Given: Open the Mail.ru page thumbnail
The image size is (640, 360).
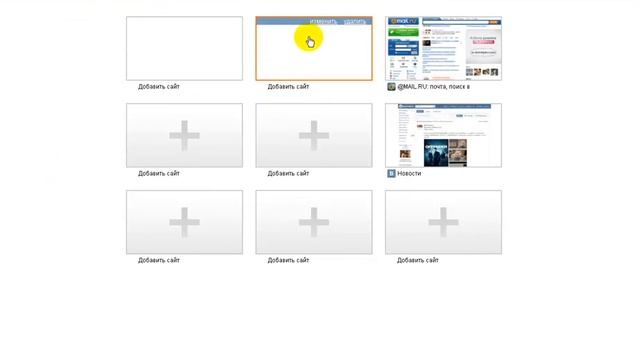Looking at the screenshot, I should [443, 49].
